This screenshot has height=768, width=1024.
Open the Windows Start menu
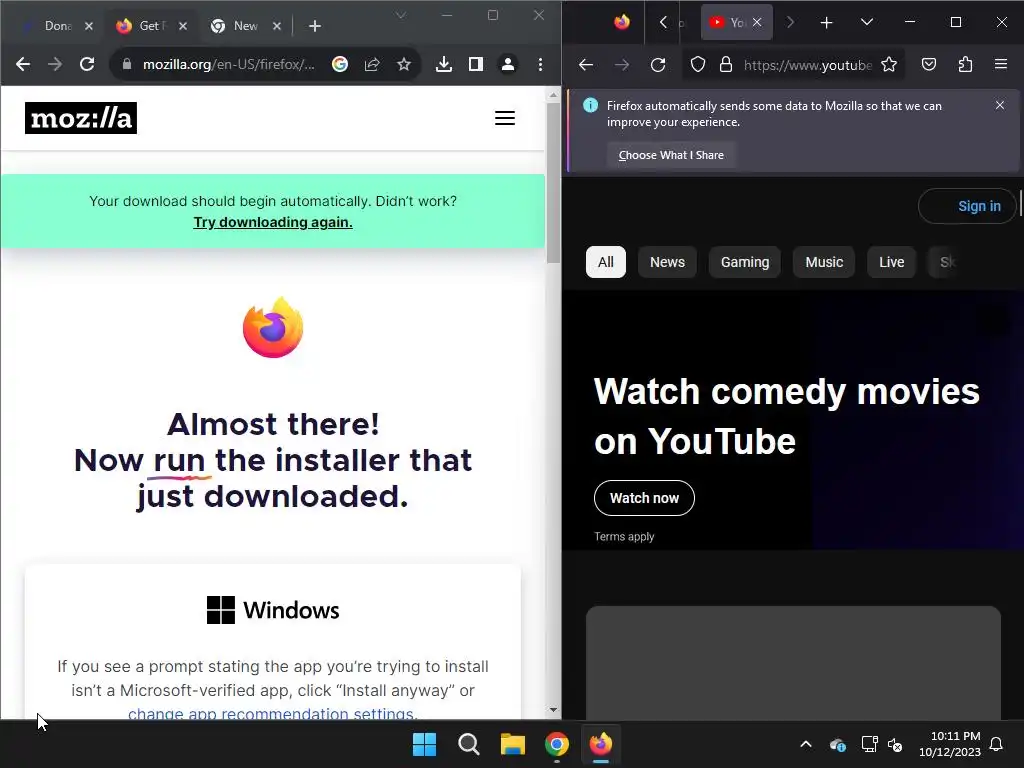point(424,744)
